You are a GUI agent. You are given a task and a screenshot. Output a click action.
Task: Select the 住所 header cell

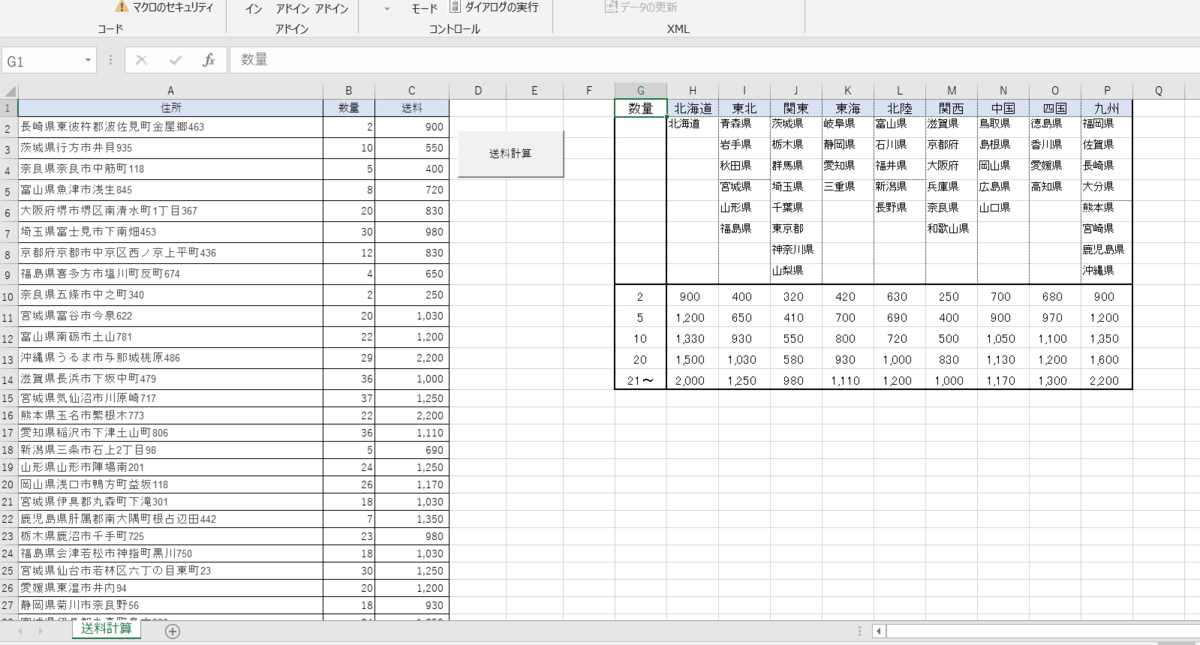170,108
